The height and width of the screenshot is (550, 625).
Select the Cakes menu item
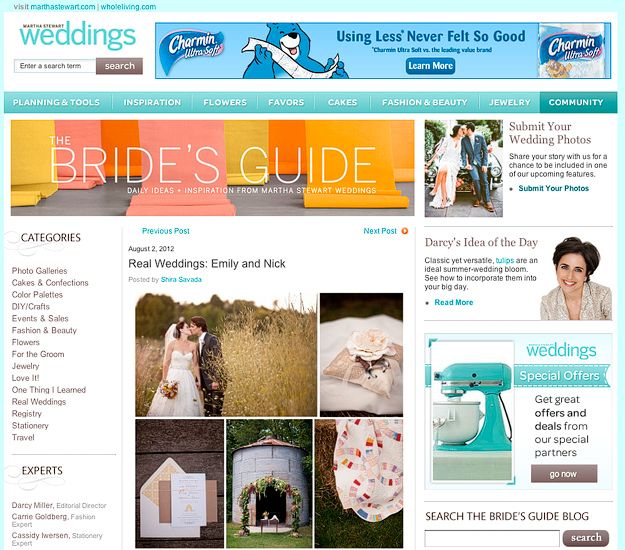tap(342, 102)
